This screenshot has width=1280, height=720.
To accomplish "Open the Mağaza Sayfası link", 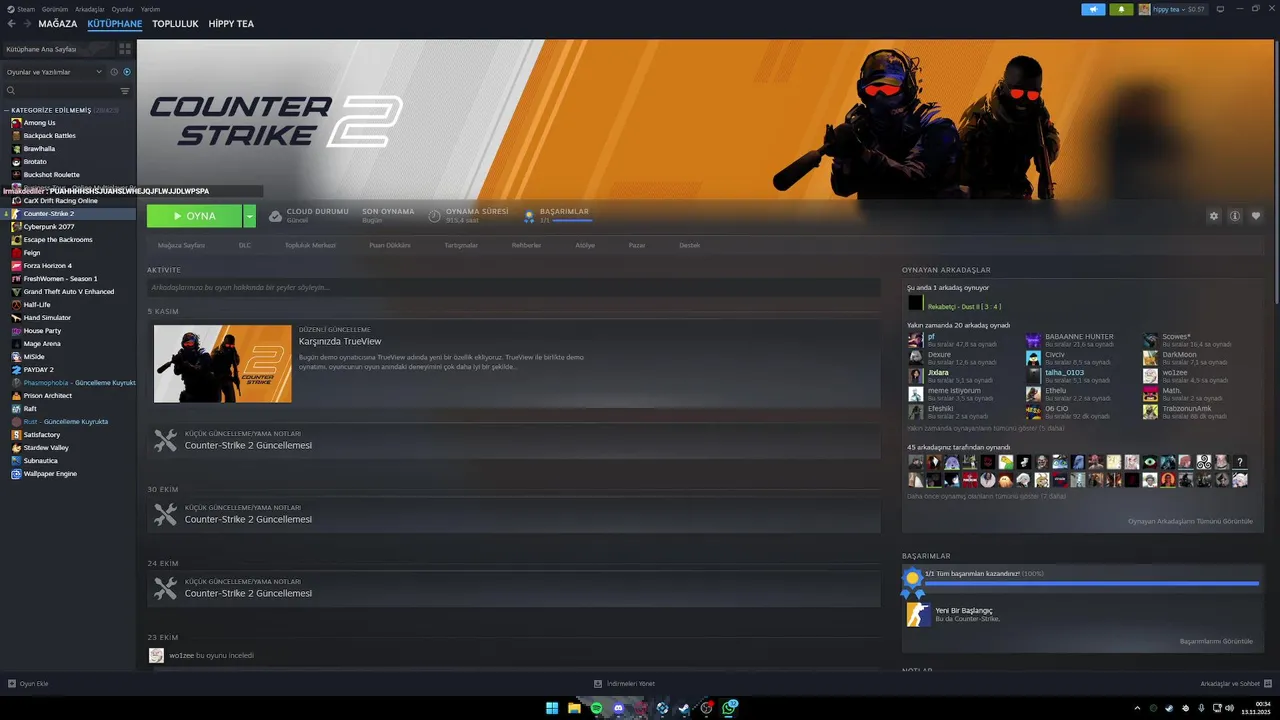I will (x=181, y=245).
